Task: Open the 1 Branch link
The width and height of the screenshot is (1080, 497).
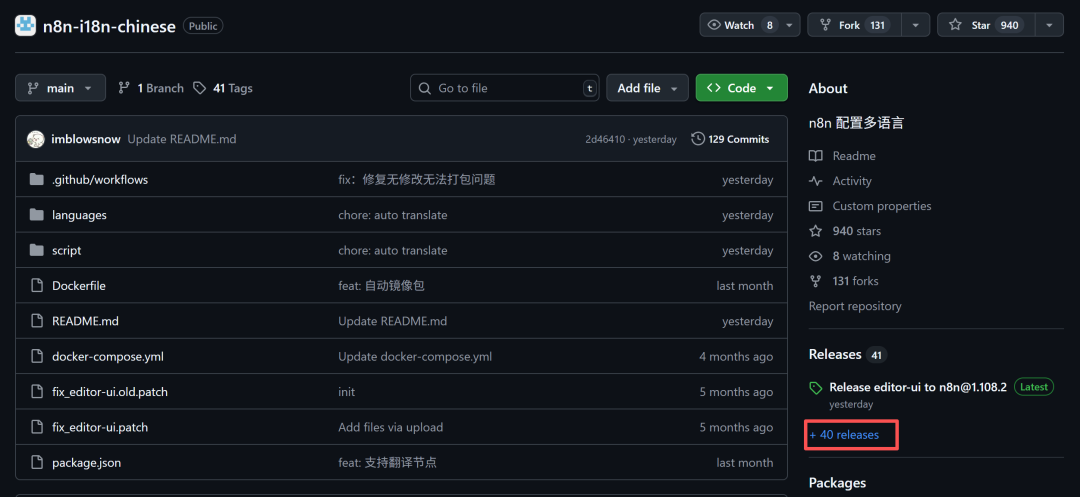Action: click(x=151, y=88)
